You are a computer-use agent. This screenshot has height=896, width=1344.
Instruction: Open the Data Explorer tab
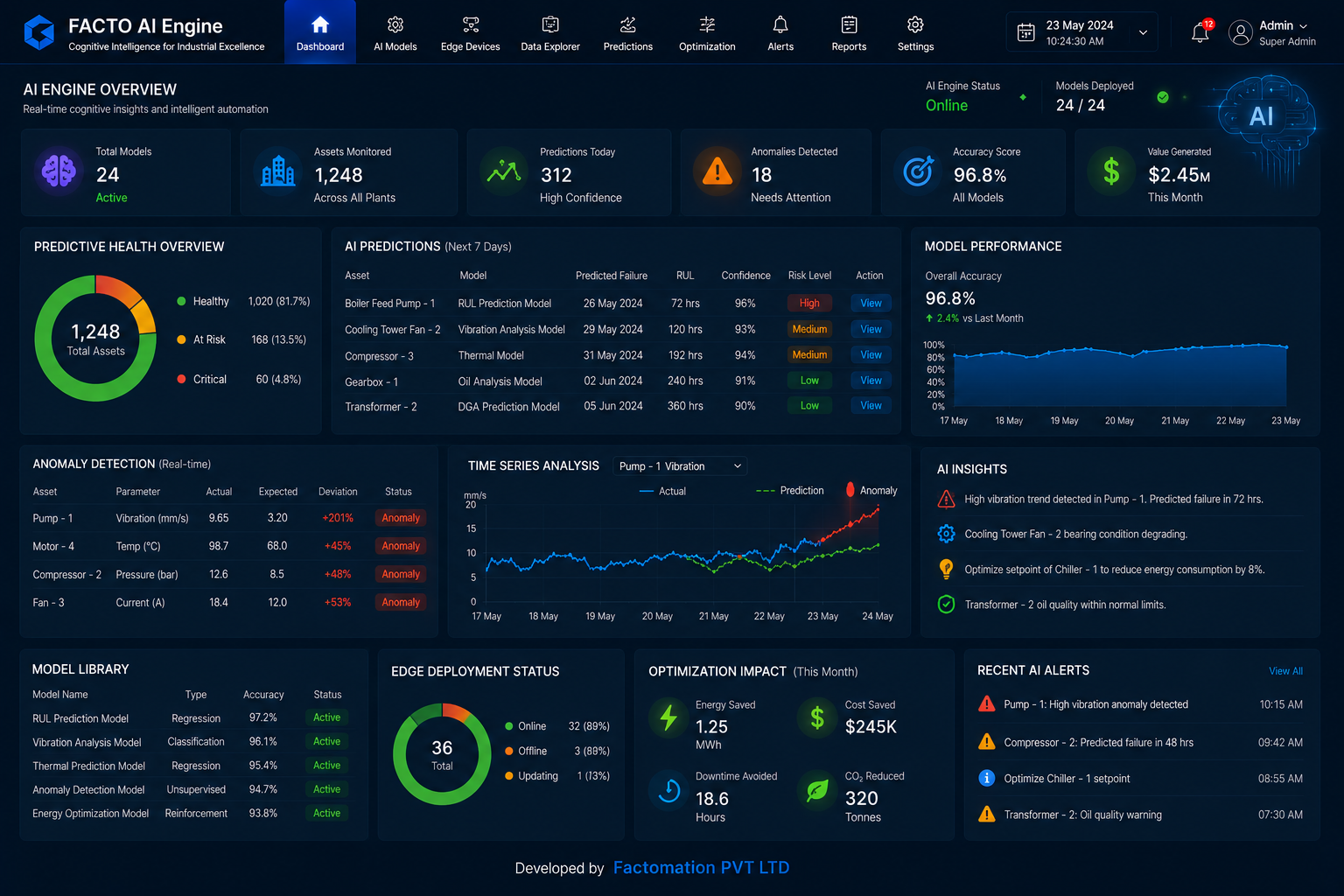pyautogui.click(x=550, y=32)
